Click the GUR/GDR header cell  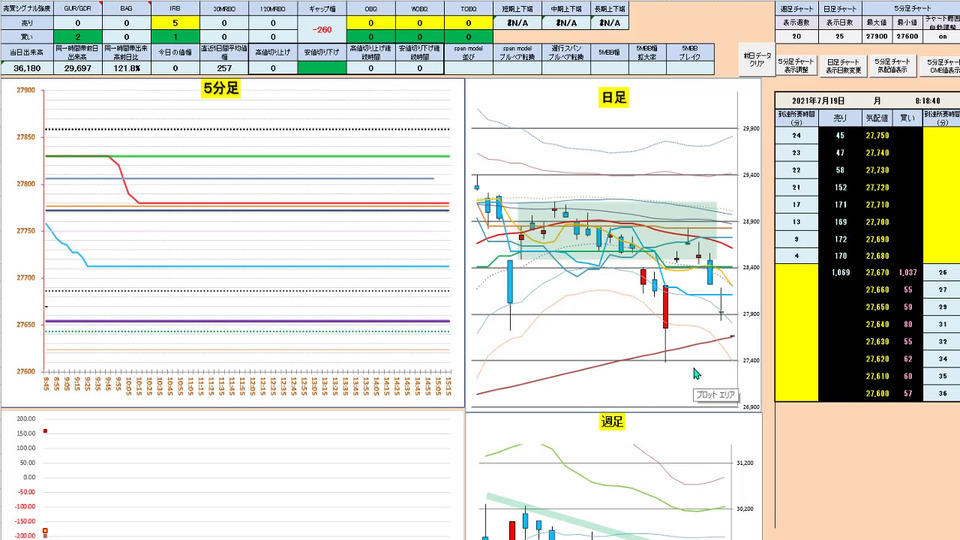(x=78, y=9)
